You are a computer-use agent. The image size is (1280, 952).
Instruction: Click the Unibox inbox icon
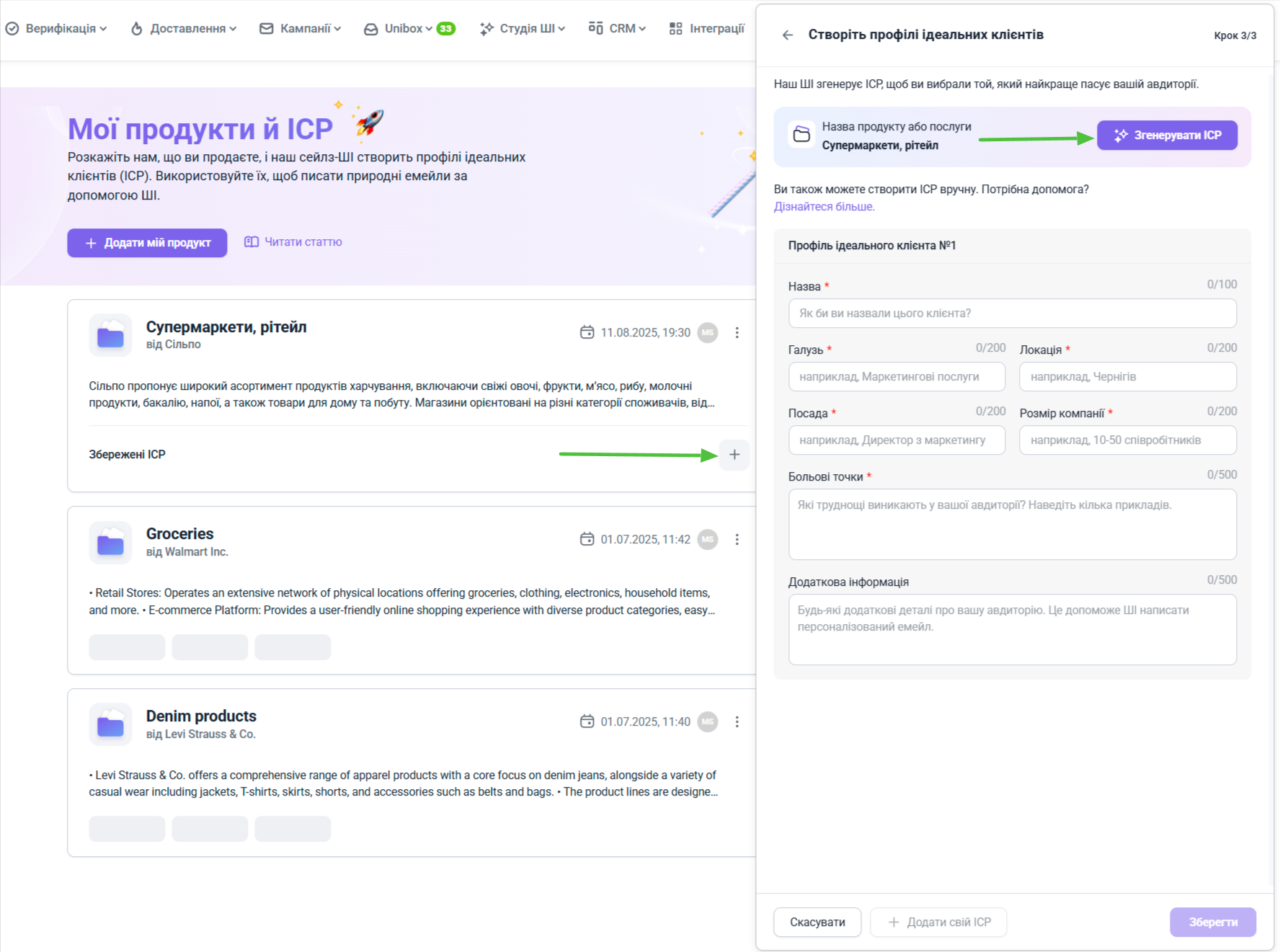pos(371,29)
